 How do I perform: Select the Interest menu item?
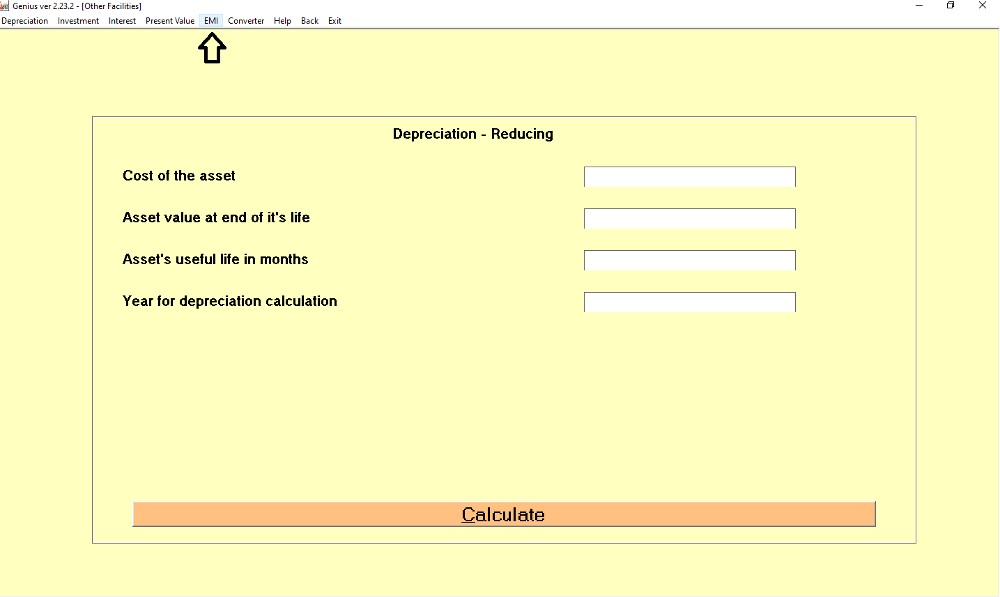point(122,21)
